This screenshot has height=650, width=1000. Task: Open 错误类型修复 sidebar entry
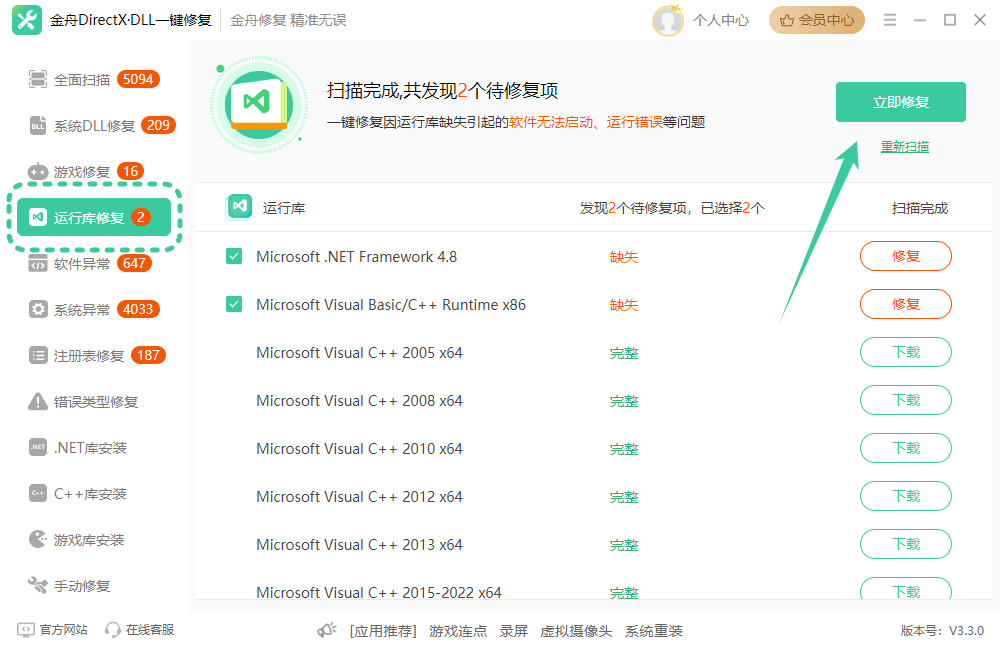(94, 401)
